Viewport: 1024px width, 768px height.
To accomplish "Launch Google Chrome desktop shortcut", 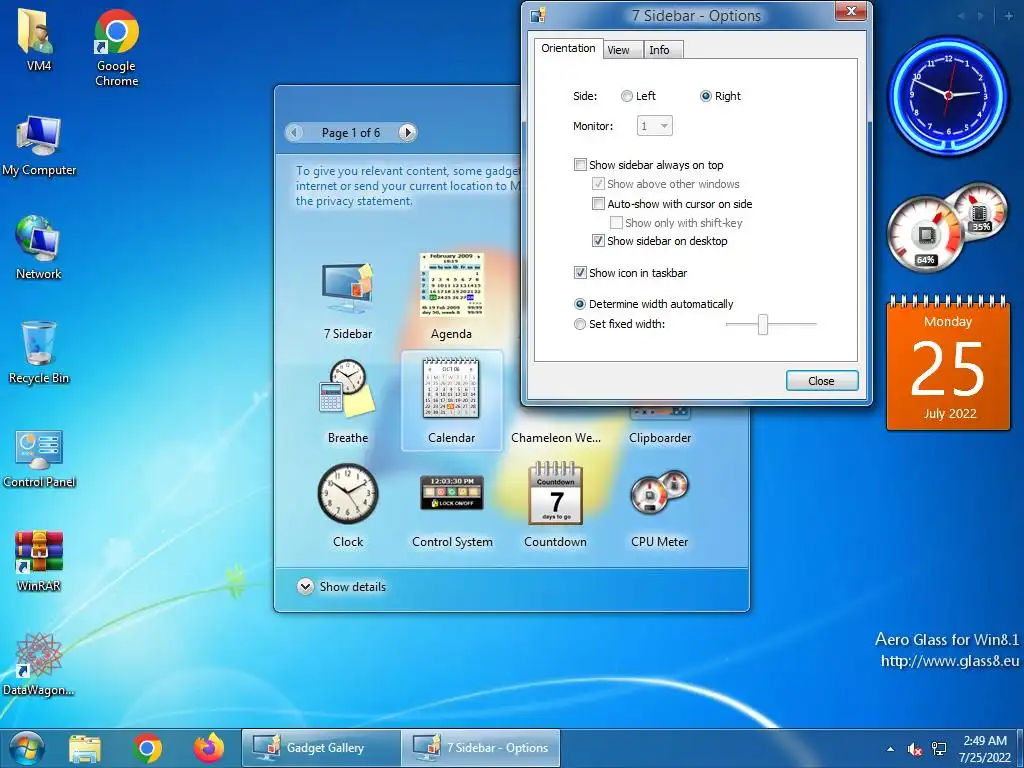I will [116, 47].
